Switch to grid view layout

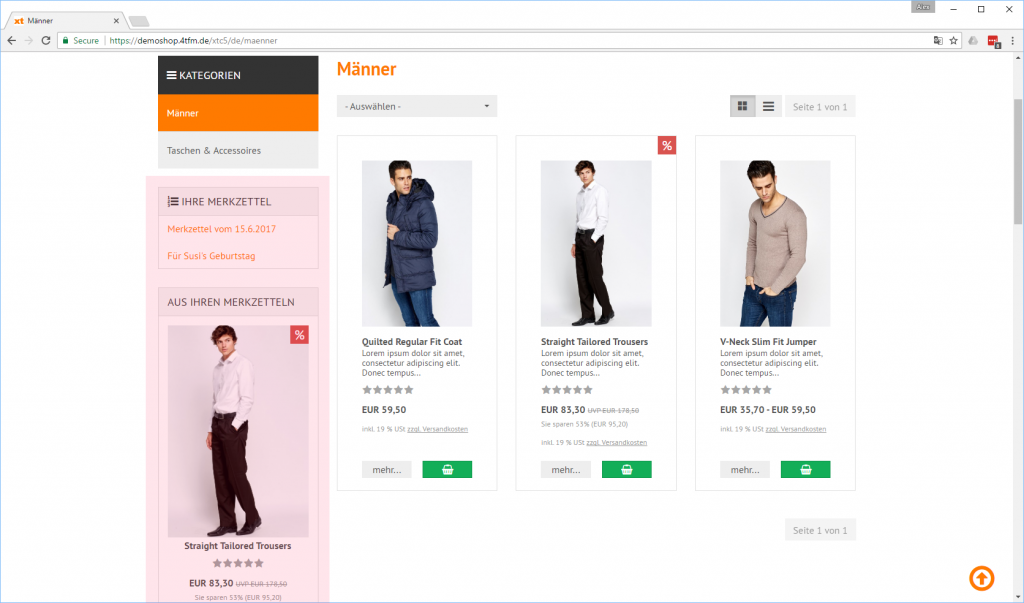pyautogui.click(x=742, y=106)
